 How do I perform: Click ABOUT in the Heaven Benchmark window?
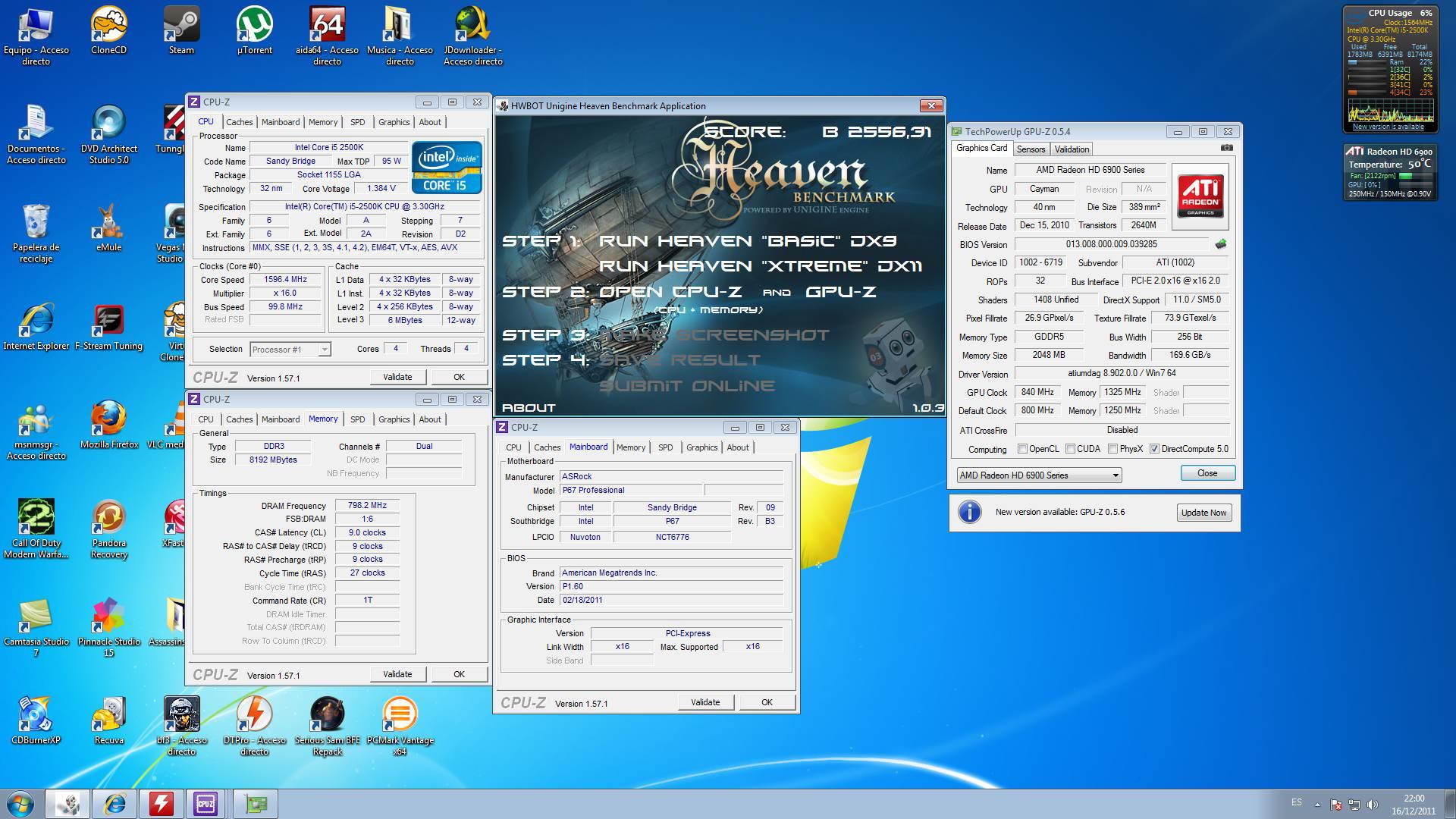(529, 408)
